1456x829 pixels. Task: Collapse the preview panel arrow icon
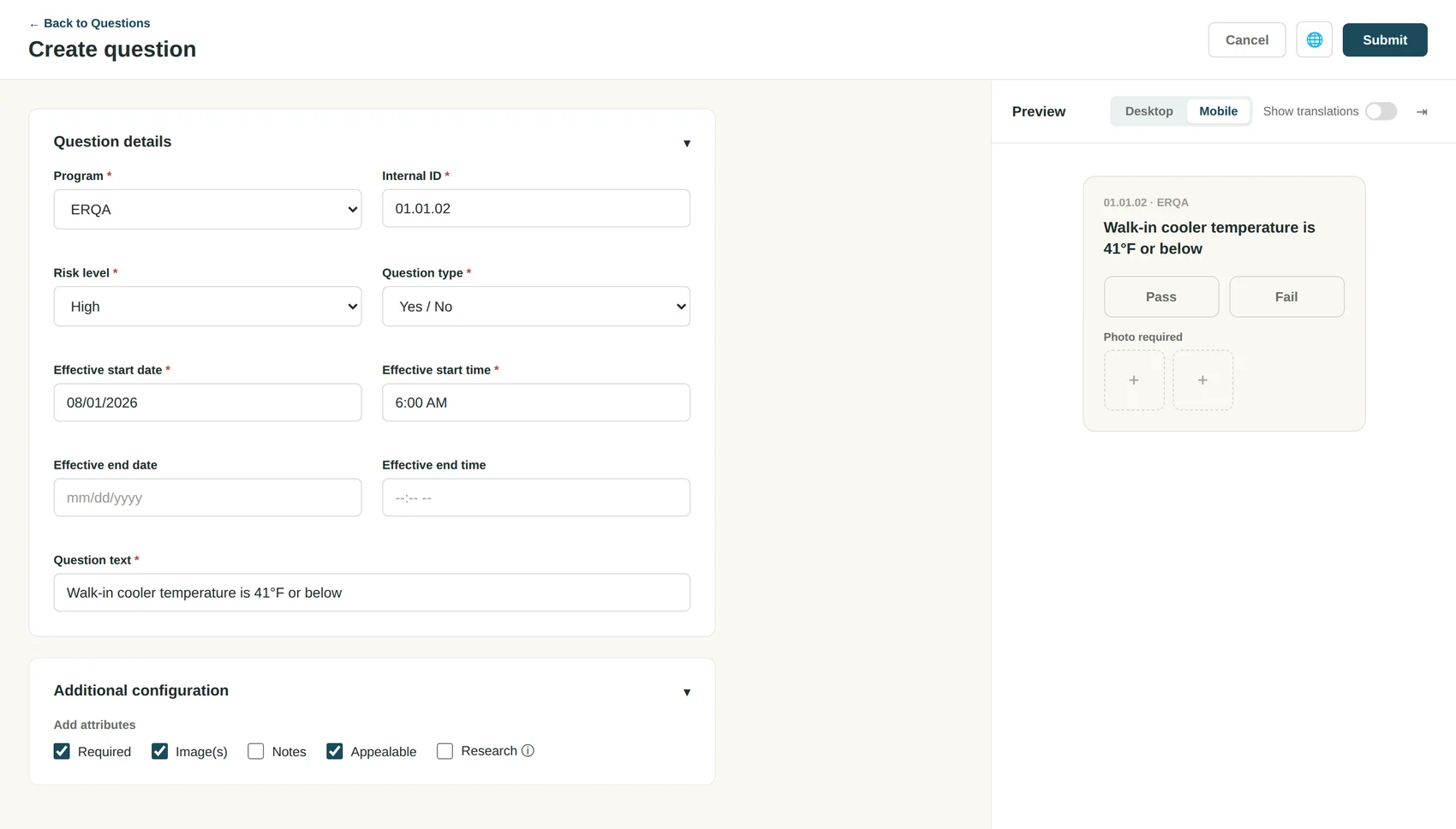1422,111
